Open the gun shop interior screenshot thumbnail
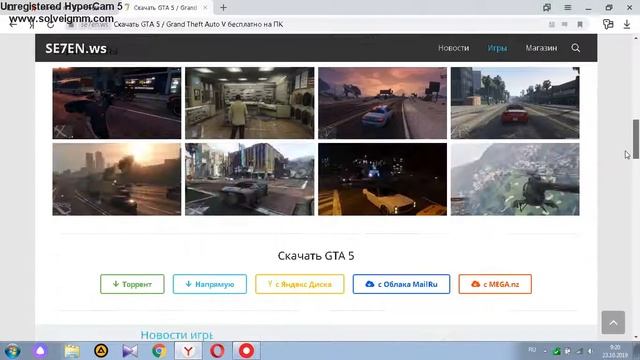Image resolution: width=640 pixels, height=360 pixels. 250,103
